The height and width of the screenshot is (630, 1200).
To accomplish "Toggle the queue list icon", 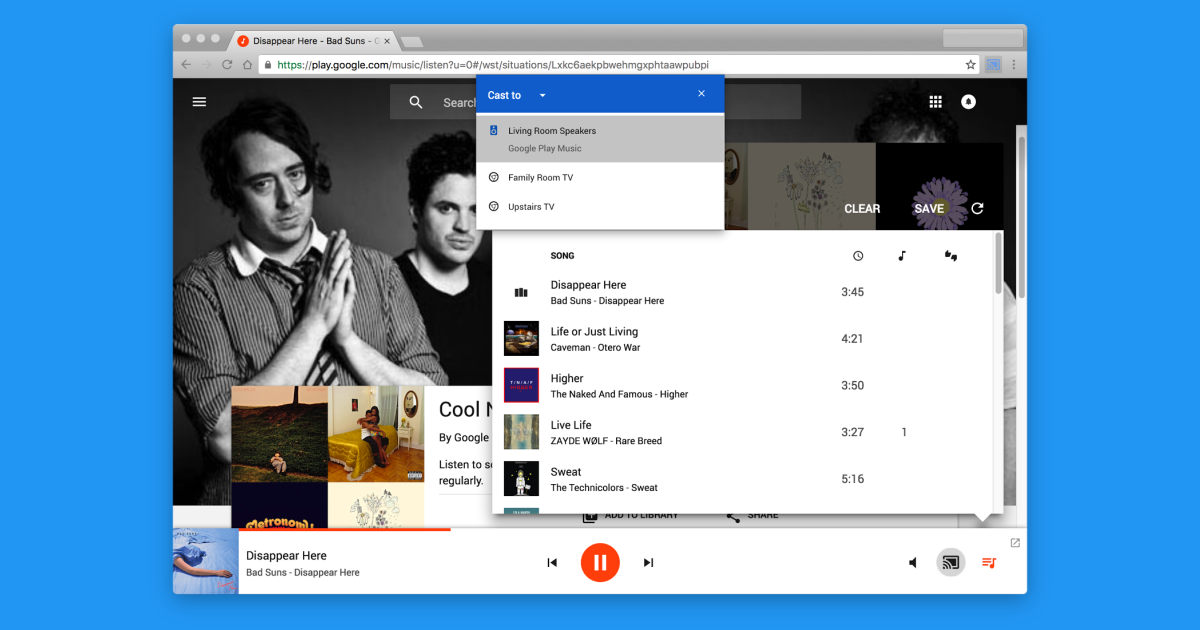I will [989, 563].
